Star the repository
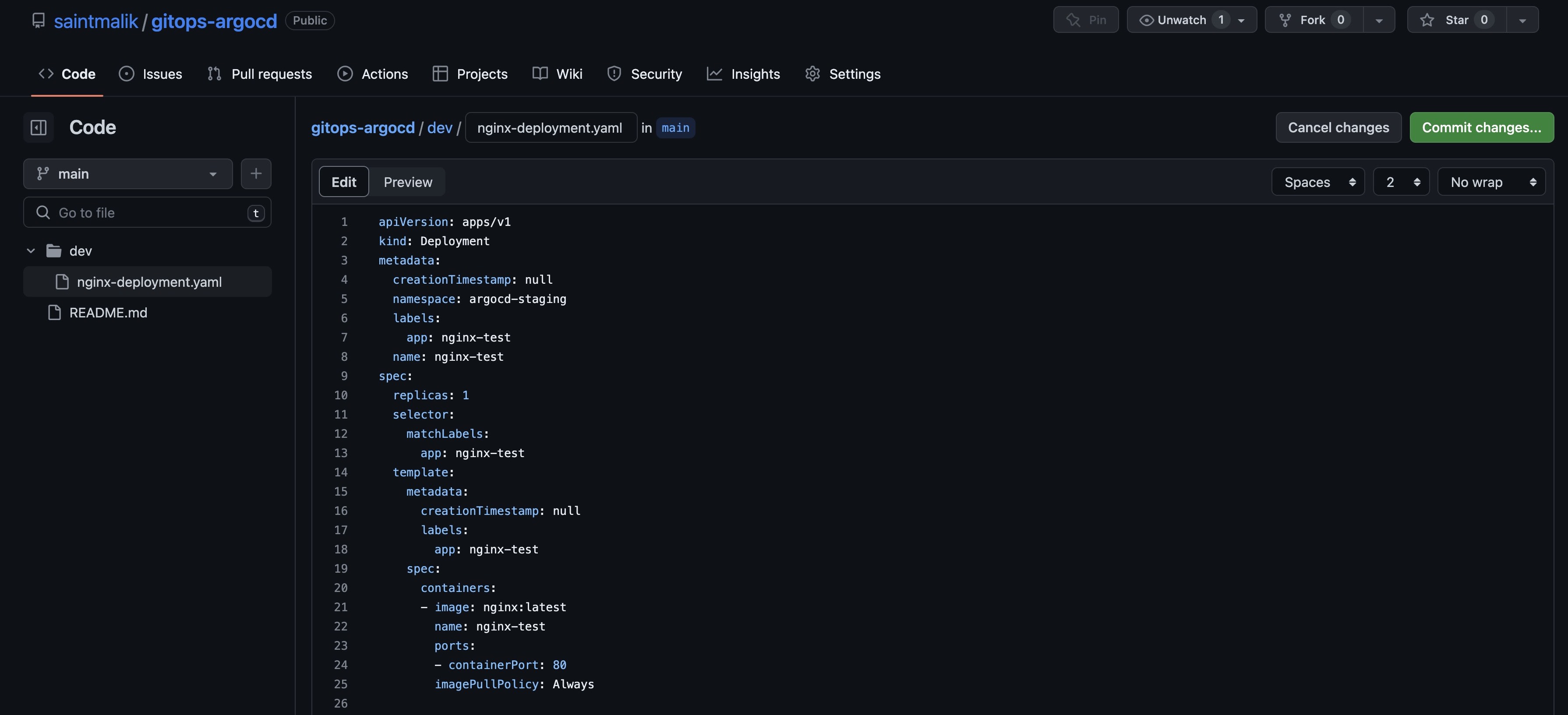The height and width of the screenshot is (715, 1568). tap(1457, 19)
